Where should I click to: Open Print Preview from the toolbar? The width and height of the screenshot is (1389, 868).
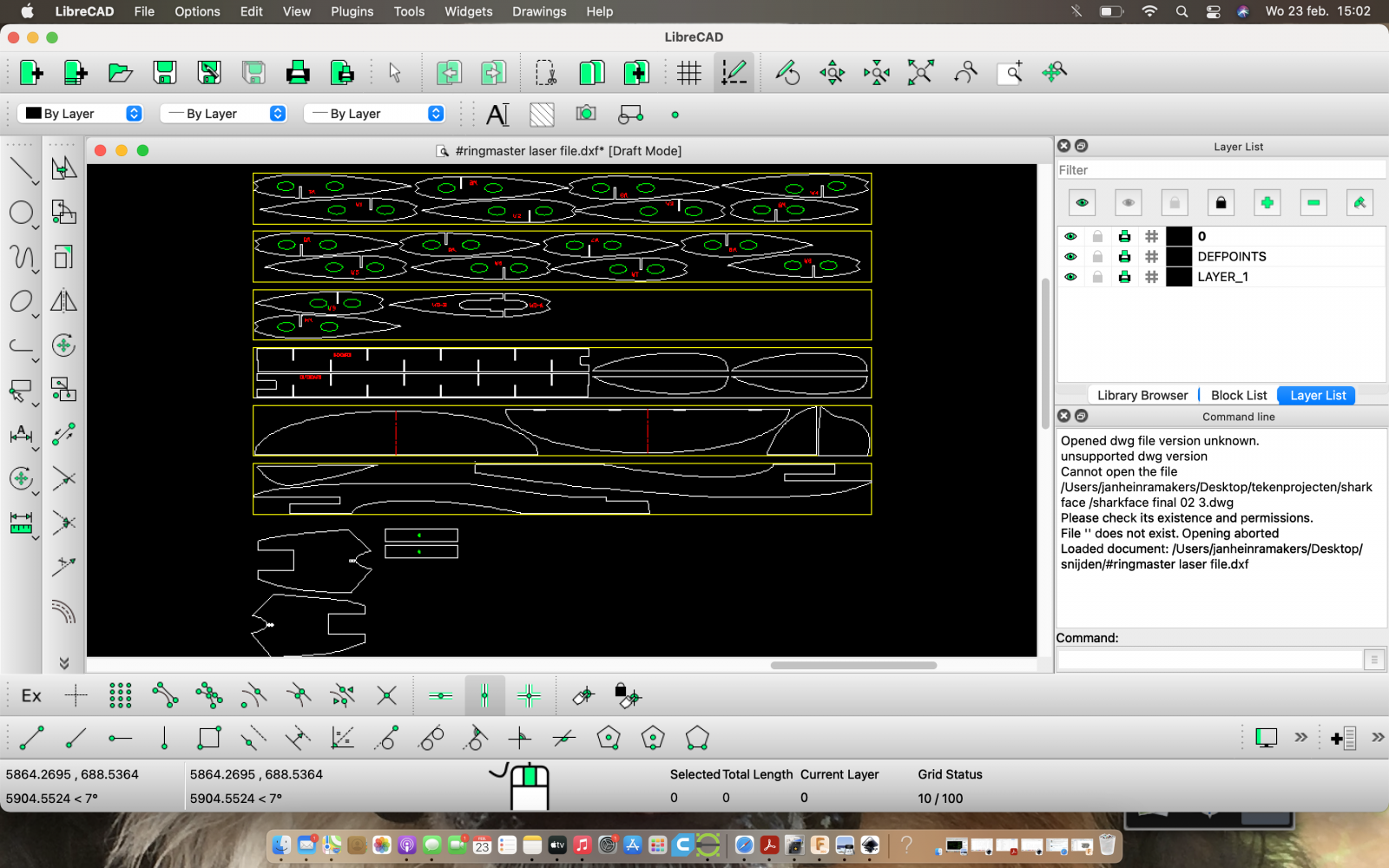pyautogui.click(x=342, y=72)
